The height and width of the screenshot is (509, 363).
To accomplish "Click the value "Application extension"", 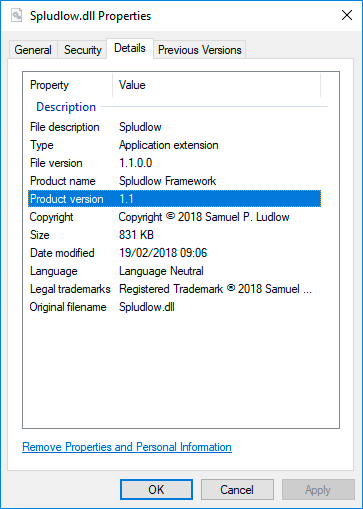I will click(x=169, y=145).
